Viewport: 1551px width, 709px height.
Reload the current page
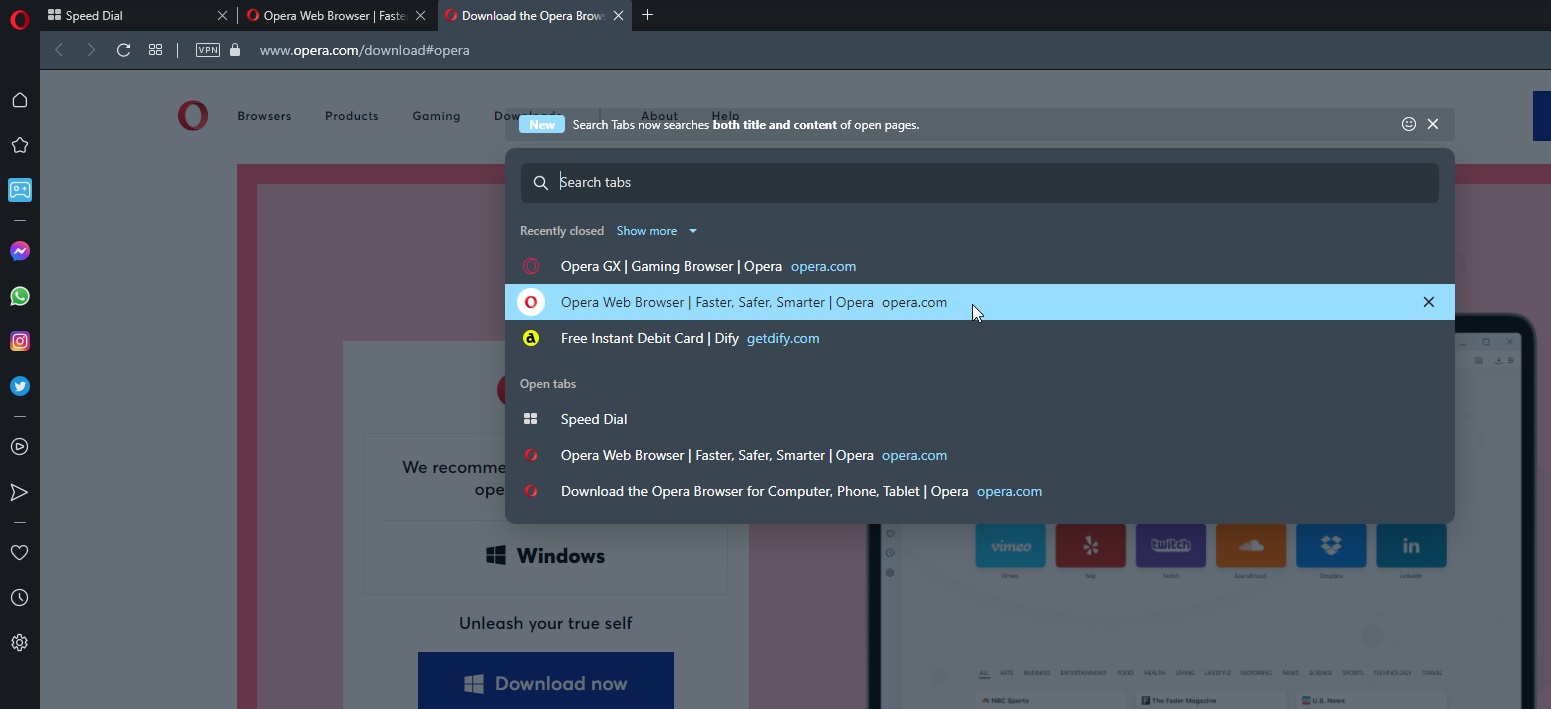(123, 50)
